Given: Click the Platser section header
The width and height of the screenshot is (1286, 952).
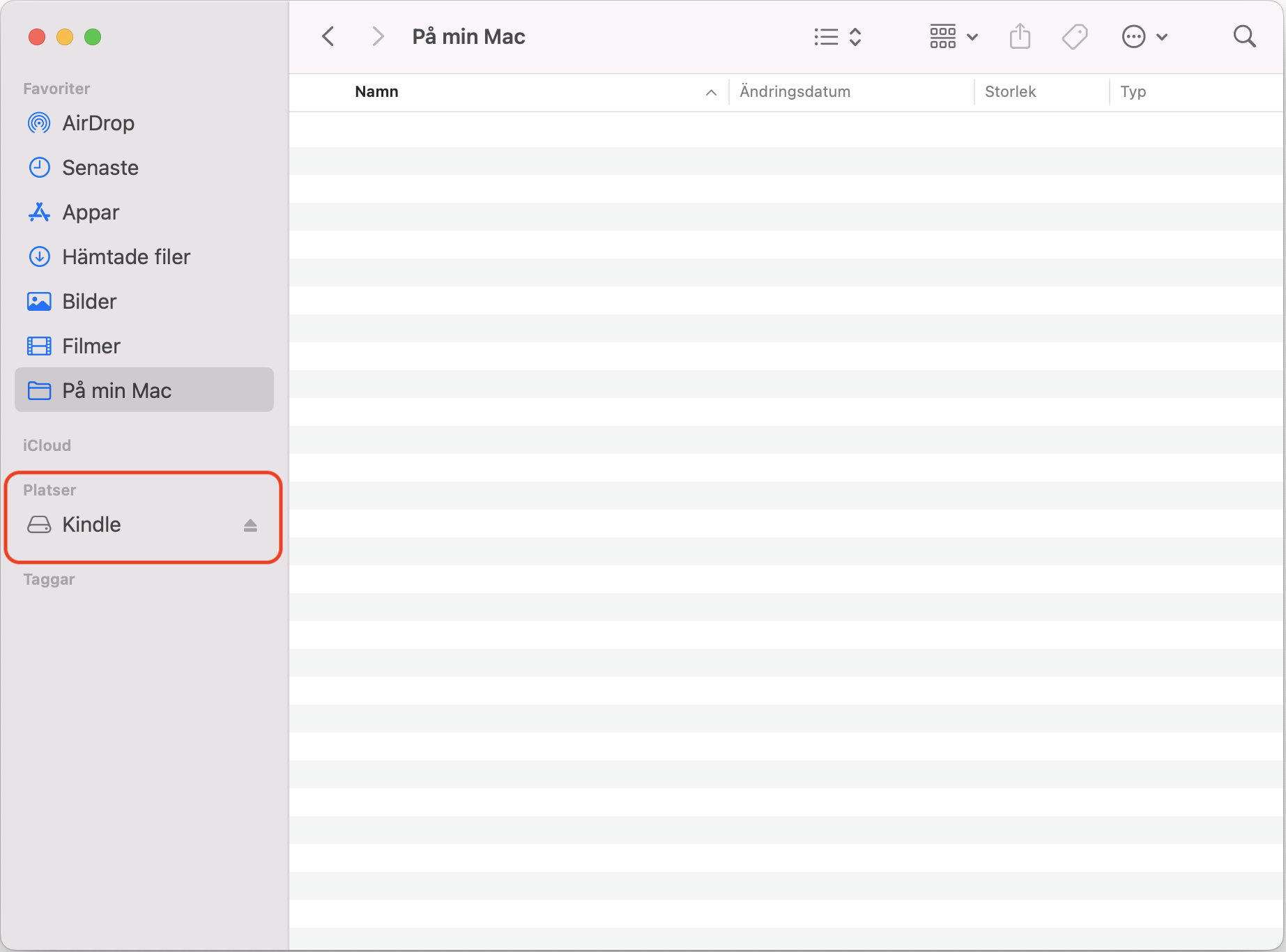Looking at the screenshot, I should pyautogui.click(x=49, y=490).
